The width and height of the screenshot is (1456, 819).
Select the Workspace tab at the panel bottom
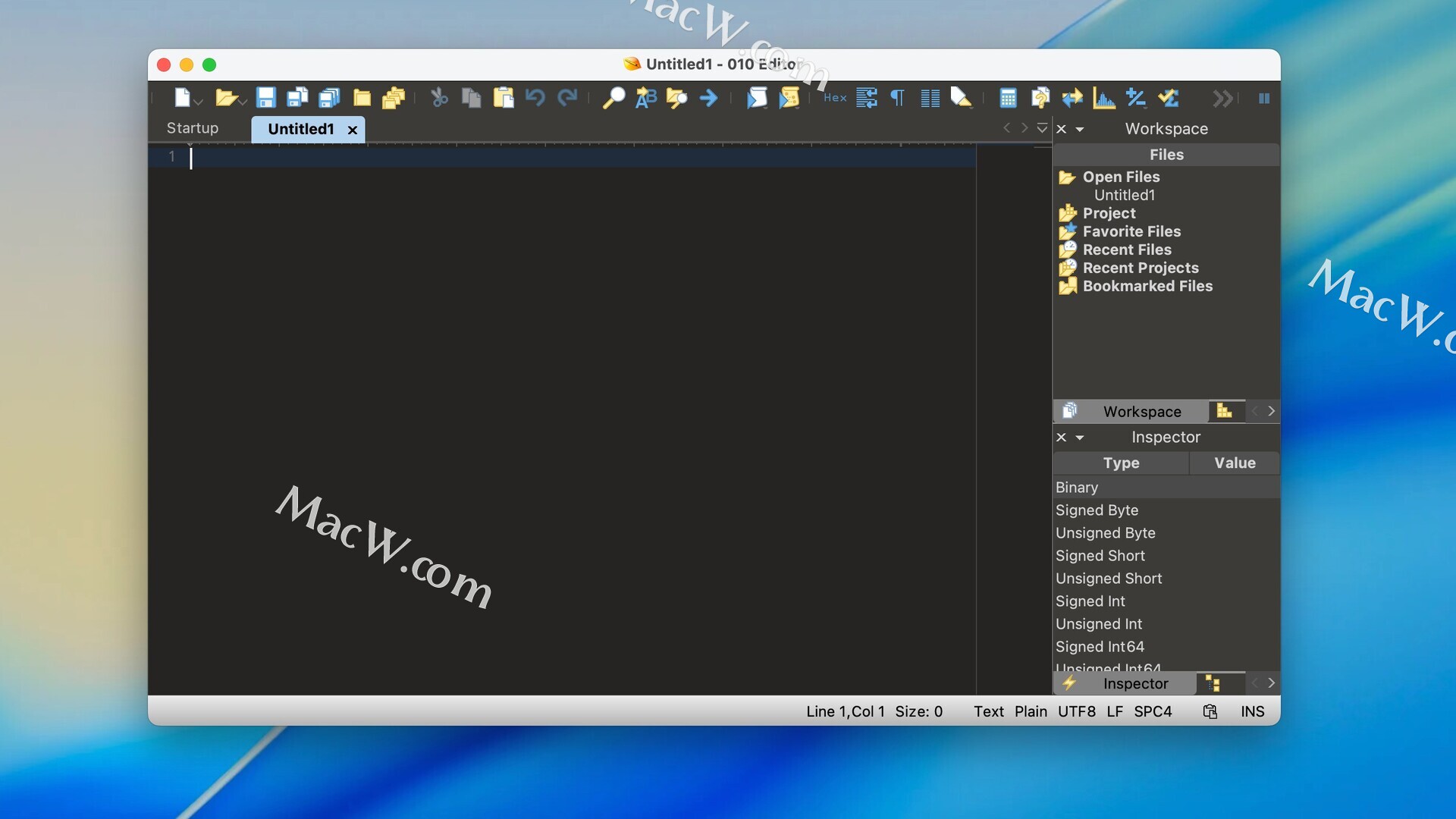1131,411
